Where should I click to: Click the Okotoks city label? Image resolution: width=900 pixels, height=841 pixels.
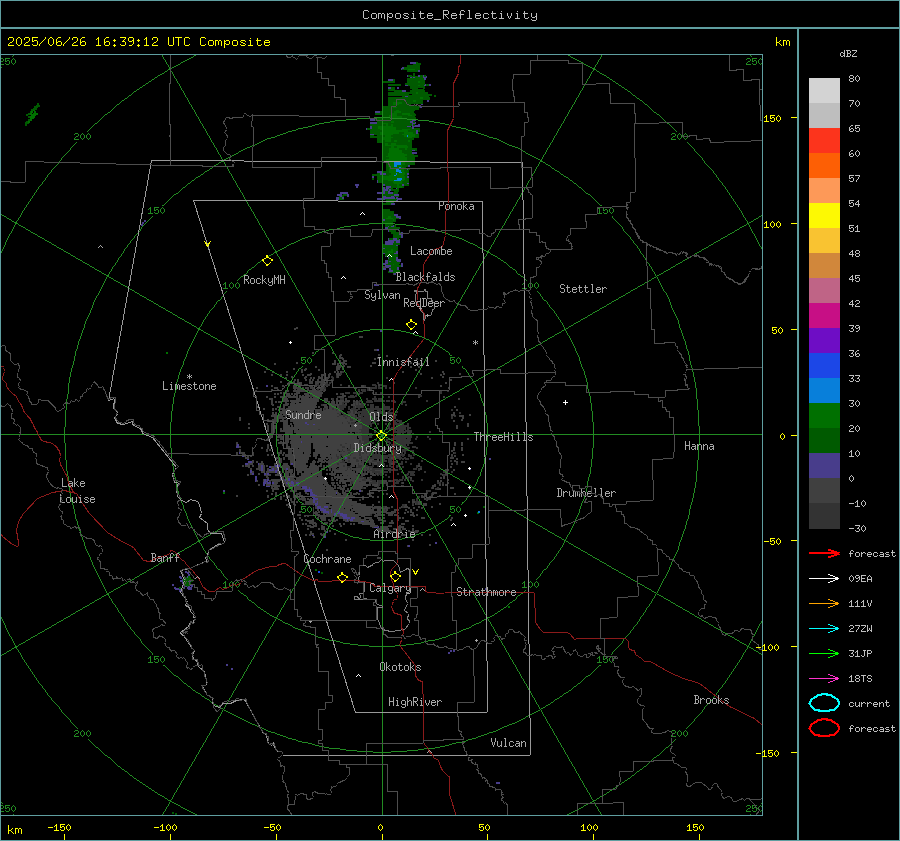[x=400, y=667]
